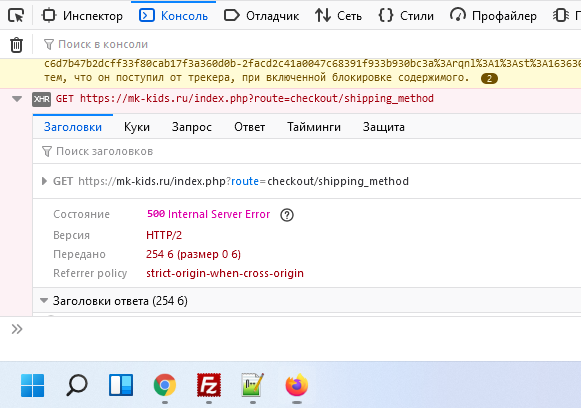
Task: Switch to the Консоль tab
Action: pyautogui.click(x=173, y=16)
